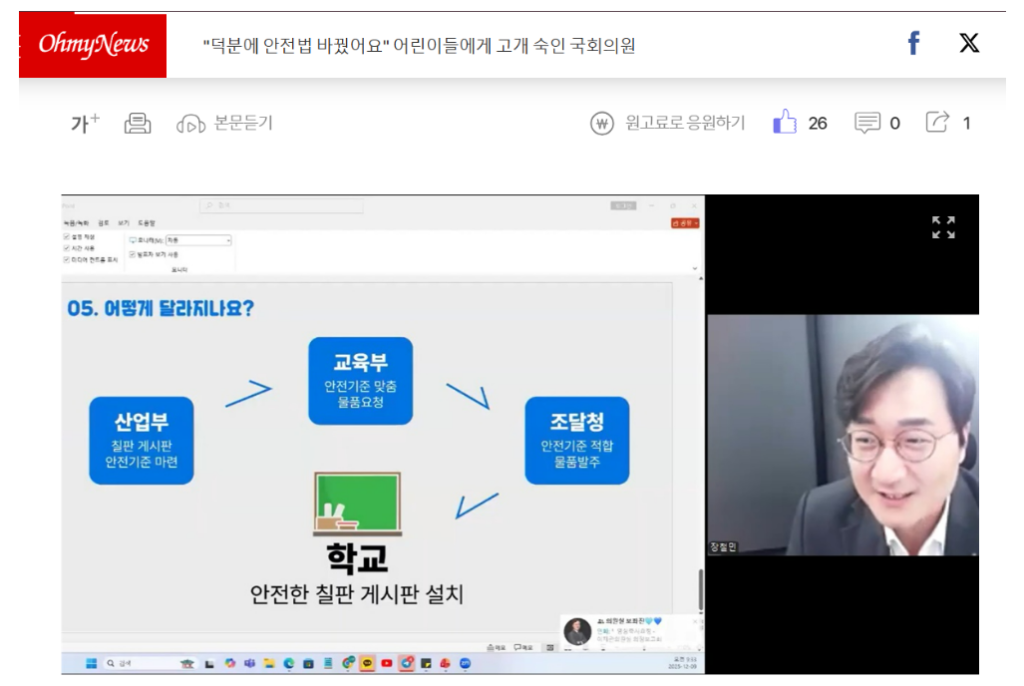
Task: Collapse the ribbon with the chevron
Action: 695,269
